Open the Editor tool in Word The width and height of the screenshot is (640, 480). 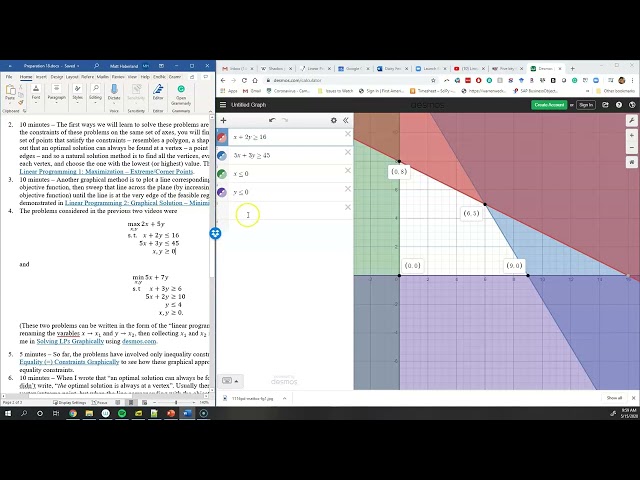tap(158, 93)
